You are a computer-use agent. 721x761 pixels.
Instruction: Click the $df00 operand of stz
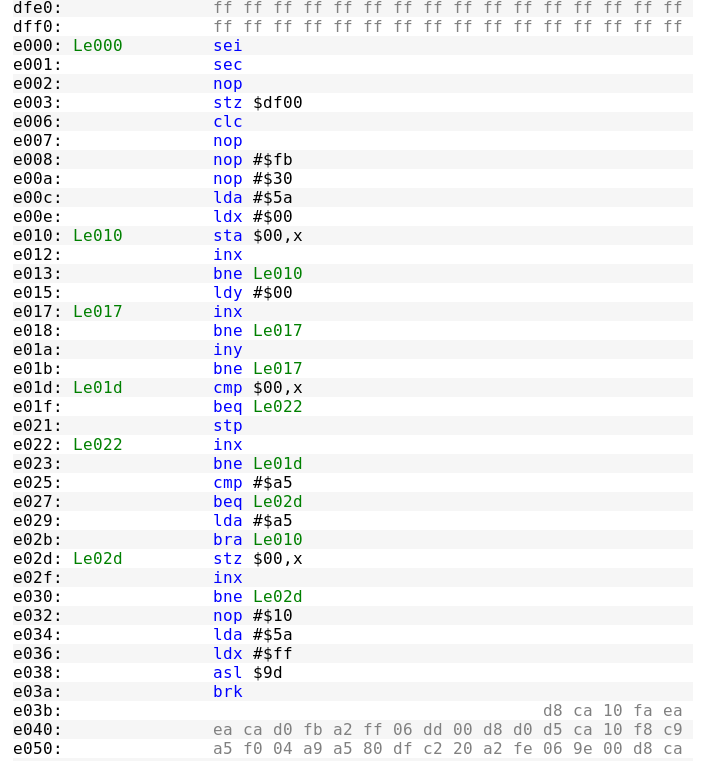pos(277,102)
